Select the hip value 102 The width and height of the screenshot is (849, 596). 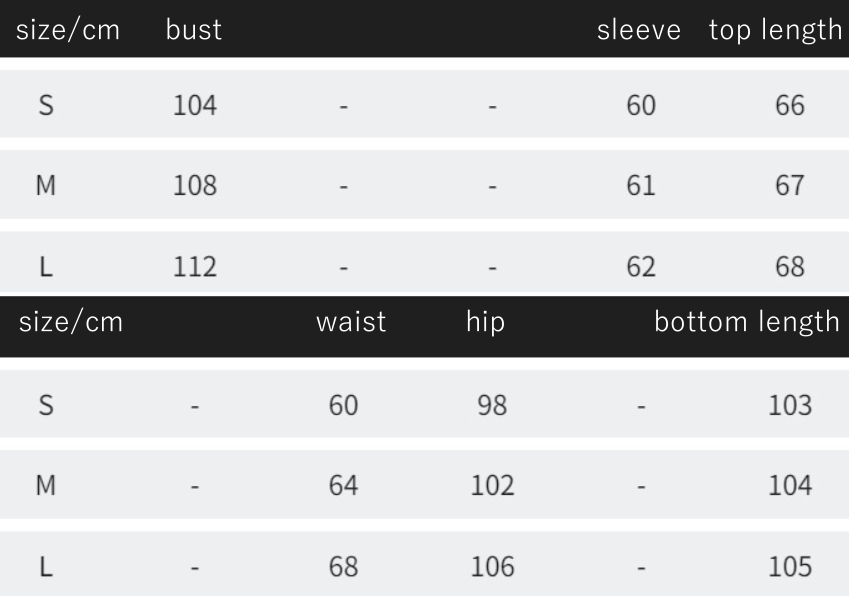click(x=492, y=486)
